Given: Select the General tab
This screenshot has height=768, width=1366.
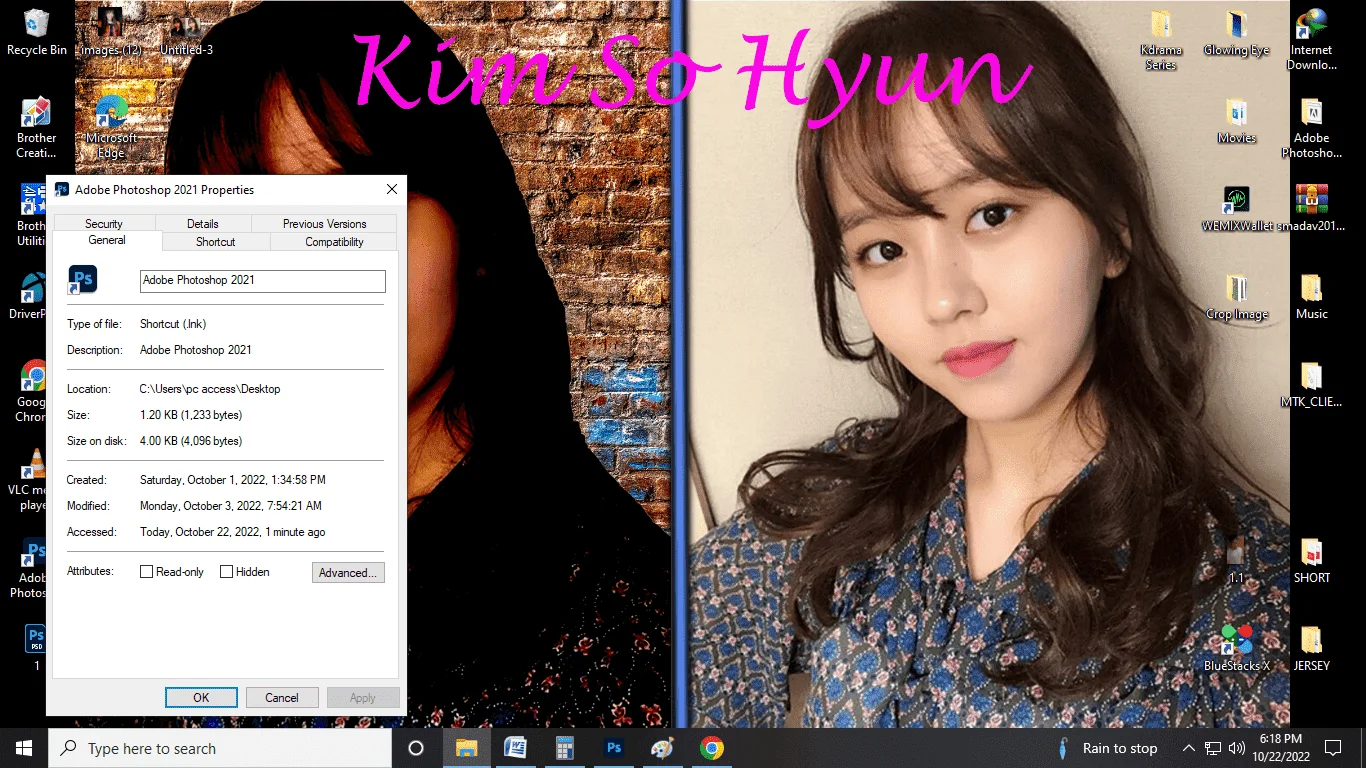Looking at the screenshot, I should click(x=107, y=241).
